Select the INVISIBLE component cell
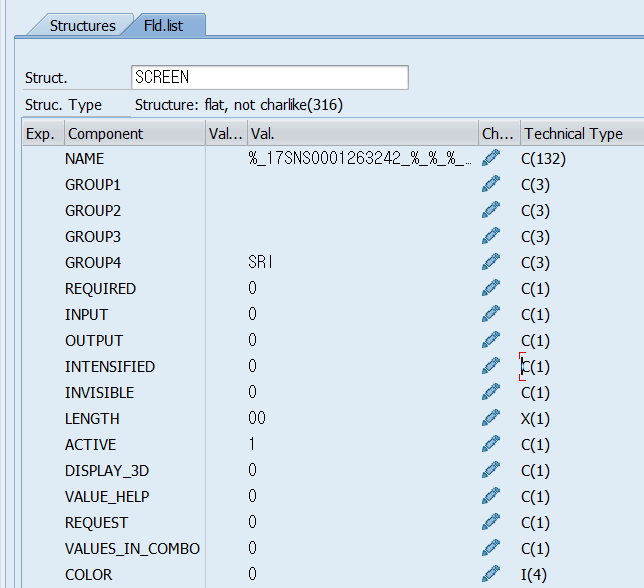Viewport: 644px width, 588px height. [x=135, y=393]
